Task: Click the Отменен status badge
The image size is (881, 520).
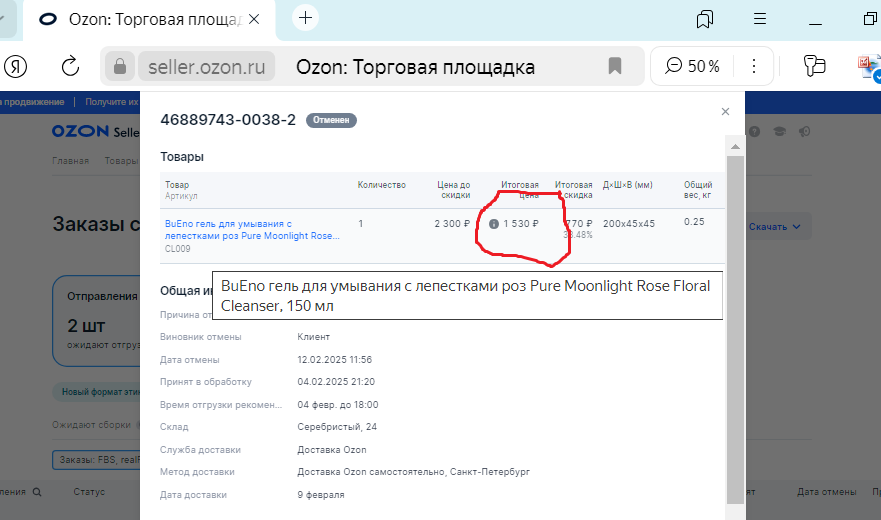Action: point(331,120)
